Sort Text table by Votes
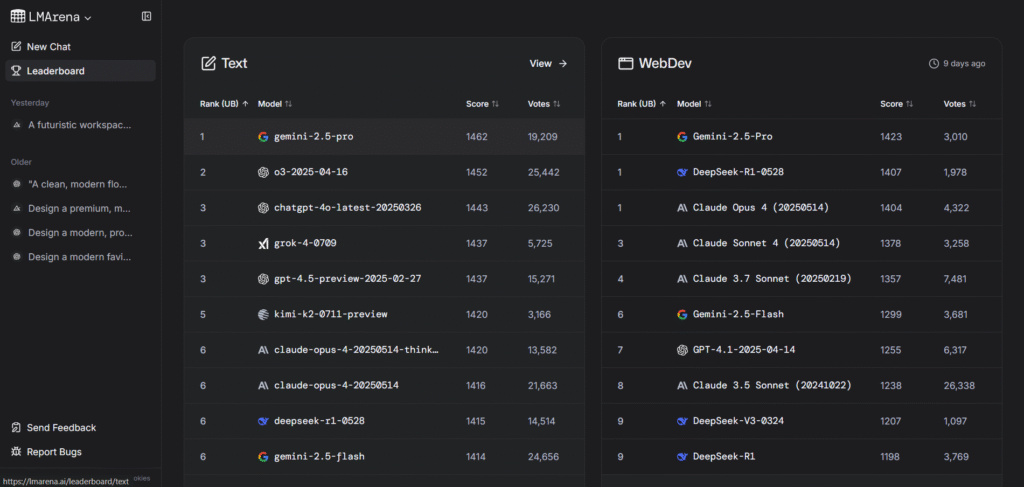 544,104
